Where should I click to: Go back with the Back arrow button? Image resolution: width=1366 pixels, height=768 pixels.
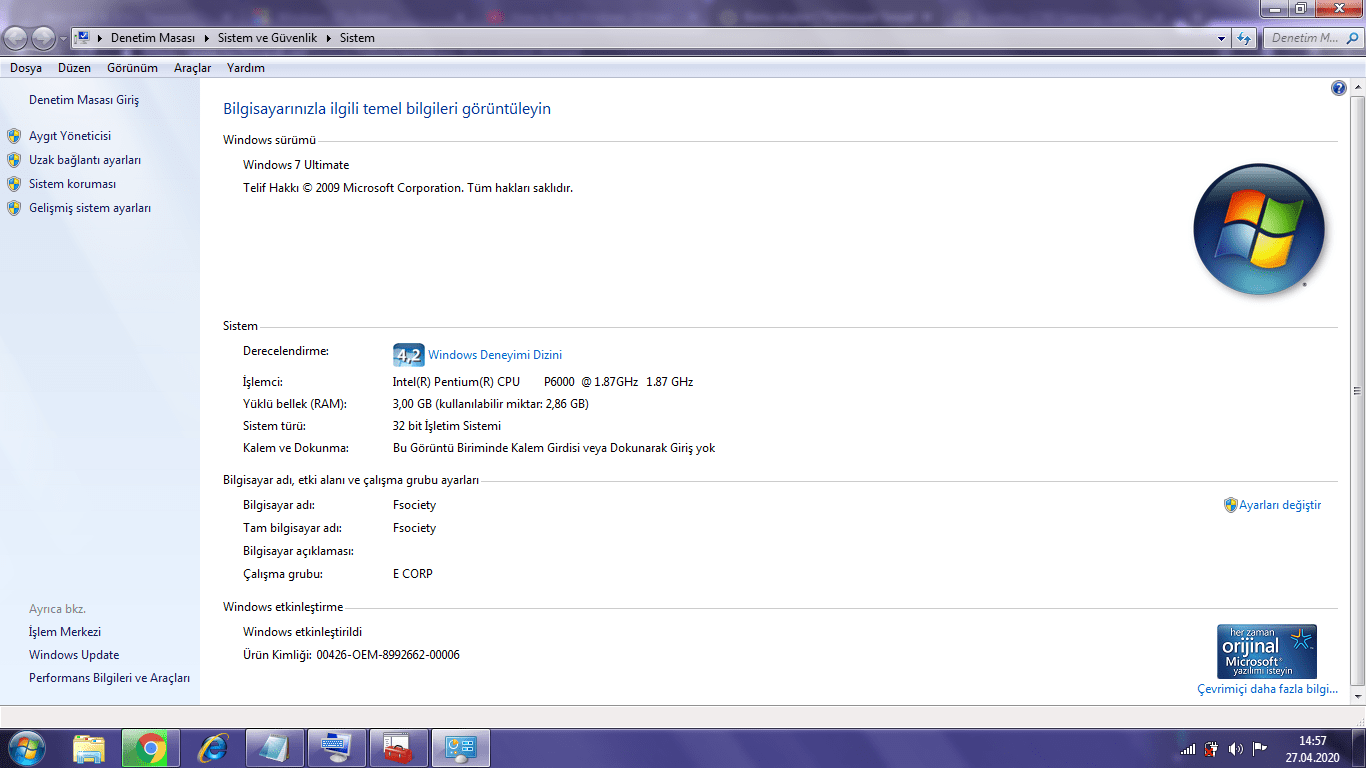tap(16, 38)
